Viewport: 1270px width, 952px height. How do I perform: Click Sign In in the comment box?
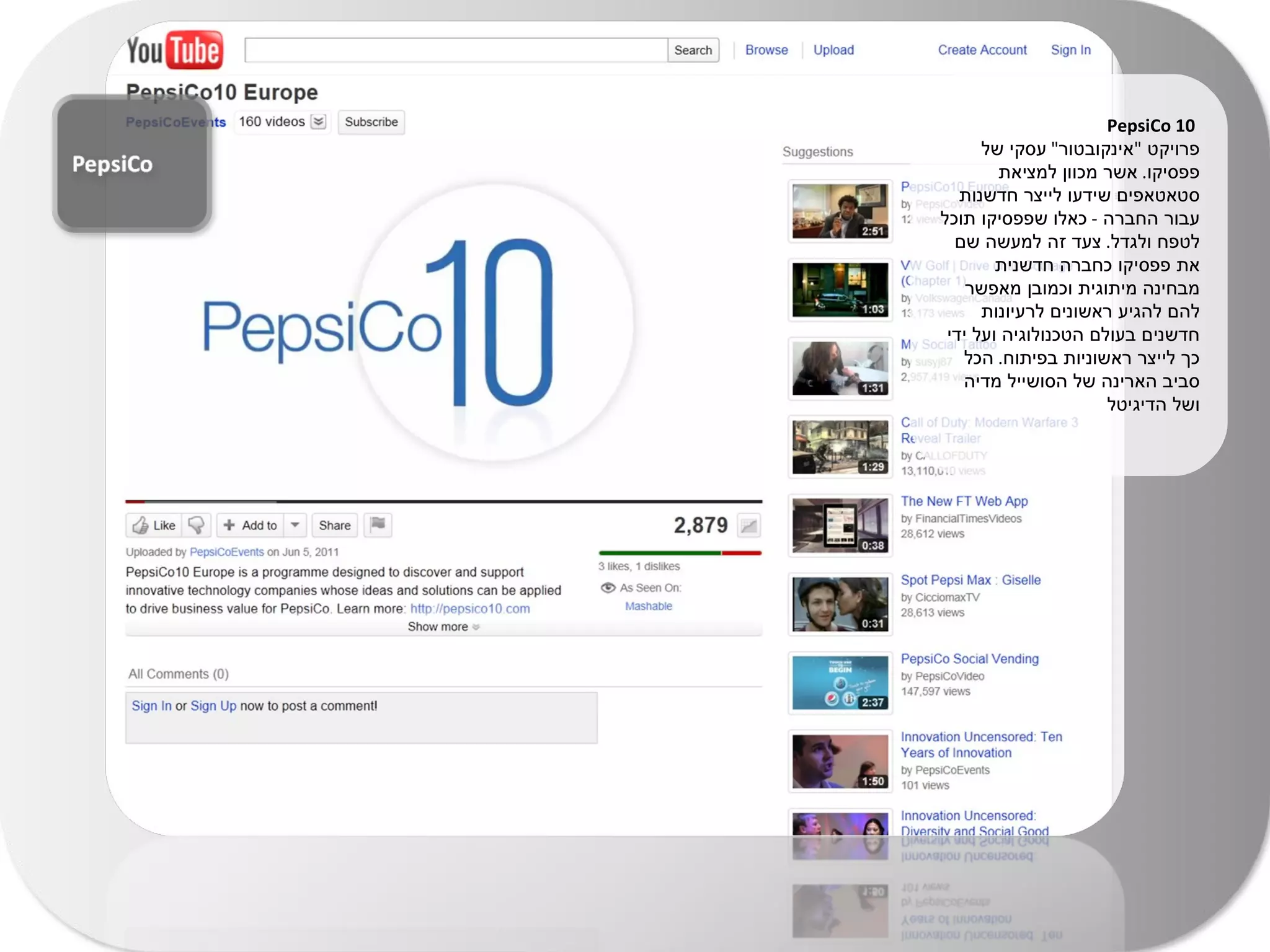point(151,706)
